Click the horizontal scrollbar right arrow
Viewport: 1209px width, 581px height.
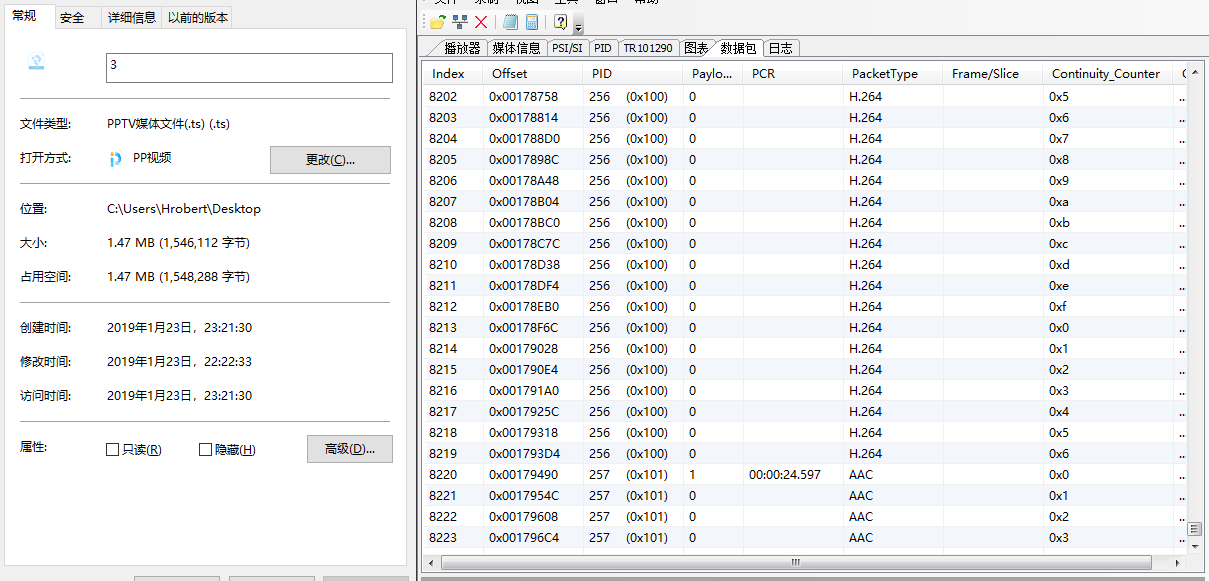coord(1179,561)
